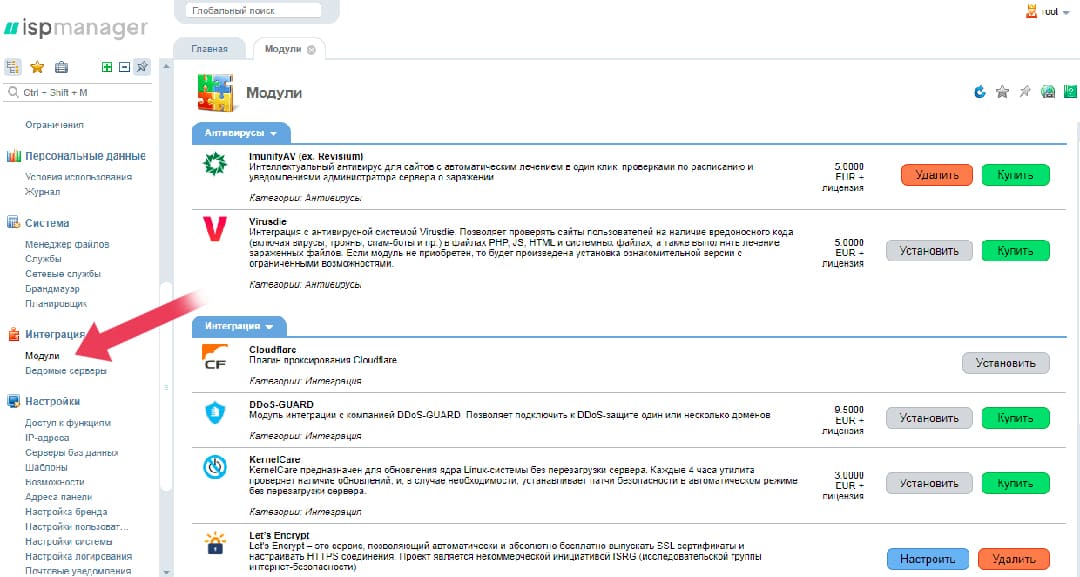Click the globe icon in the page toolbar
Viewport: 1080px width, 577px height.
[x=1048, y=92]
